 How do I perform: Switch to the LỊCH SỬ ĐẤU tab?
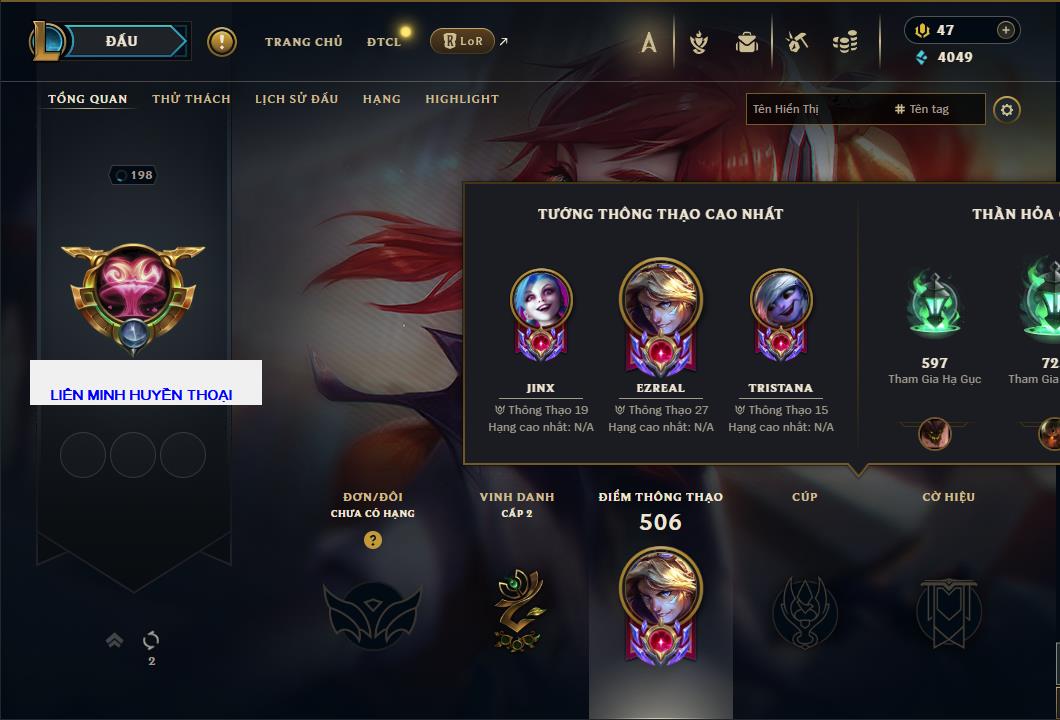click(296, 99)
